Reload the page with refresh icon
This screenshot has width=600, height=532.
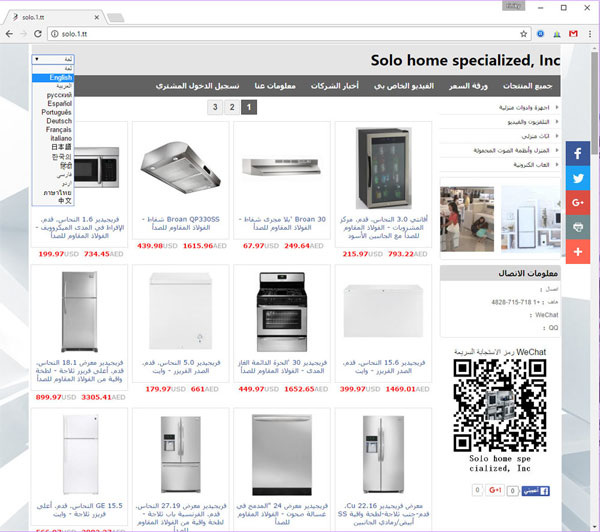click(38, 34)
